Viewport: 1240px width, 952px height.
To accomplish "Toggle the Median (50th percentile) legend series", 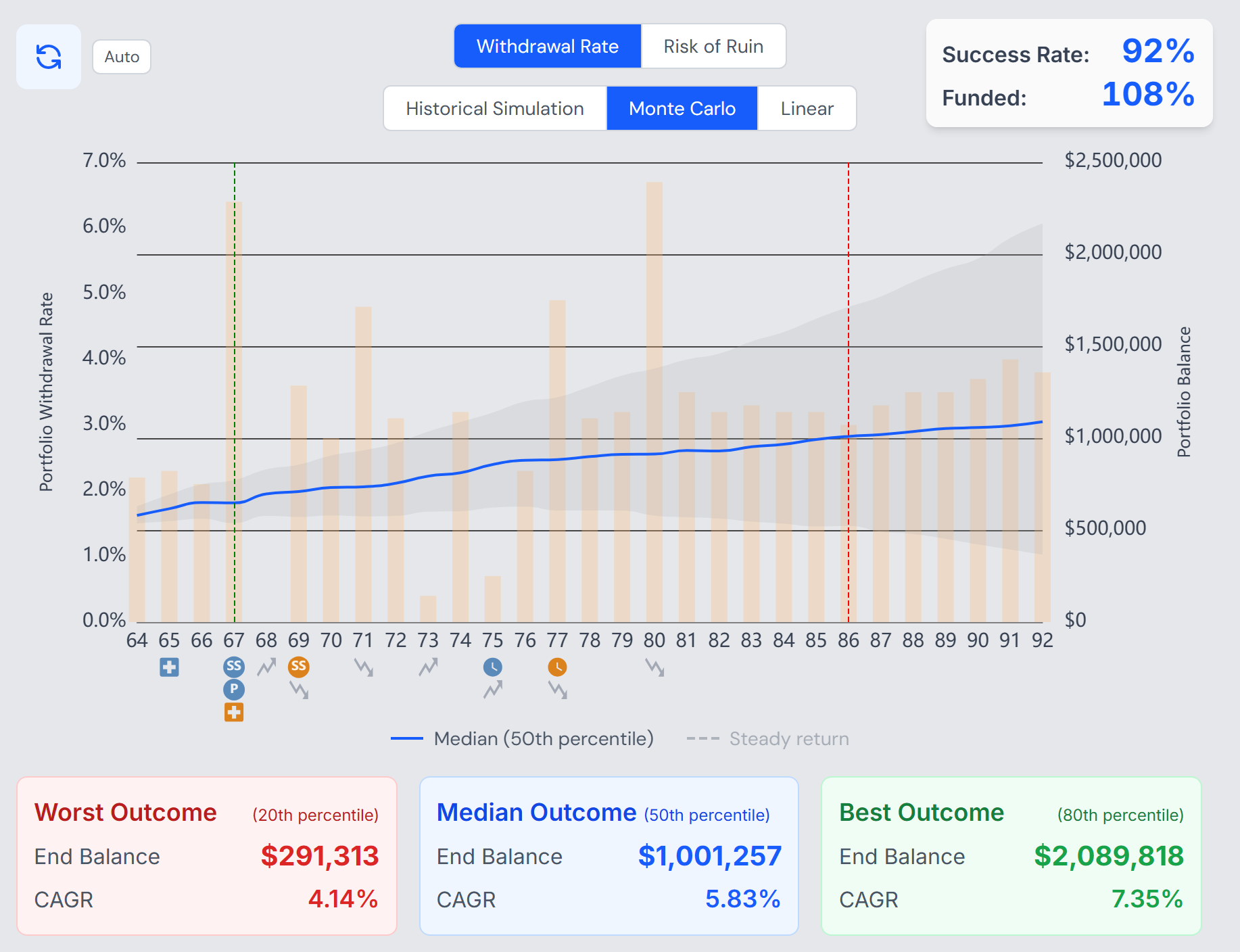I will 522,738.
